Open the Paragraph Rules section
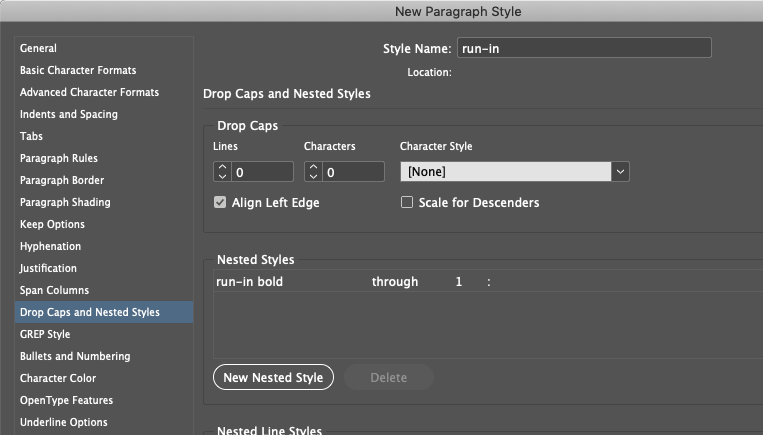Screen dimensions: 763x435 click(59, 158)
